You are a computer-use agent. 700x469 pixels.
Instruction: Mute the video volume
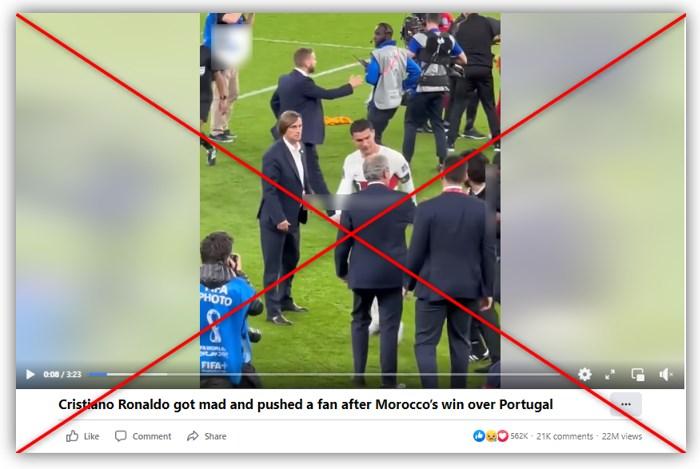[665, 374]
